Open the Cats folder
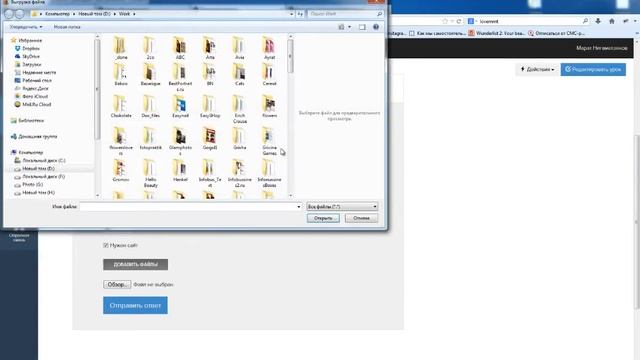Image resolution: width=640 pixels, height=360 pixels. tap(240, 75)
